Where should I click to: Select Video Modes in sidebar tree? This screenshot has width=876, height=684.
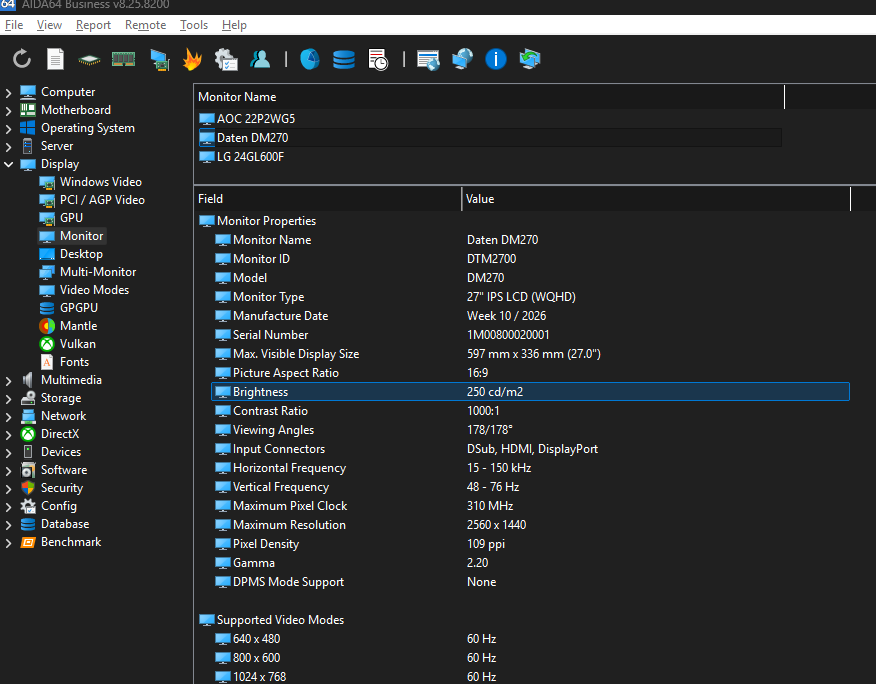(92, 290)
